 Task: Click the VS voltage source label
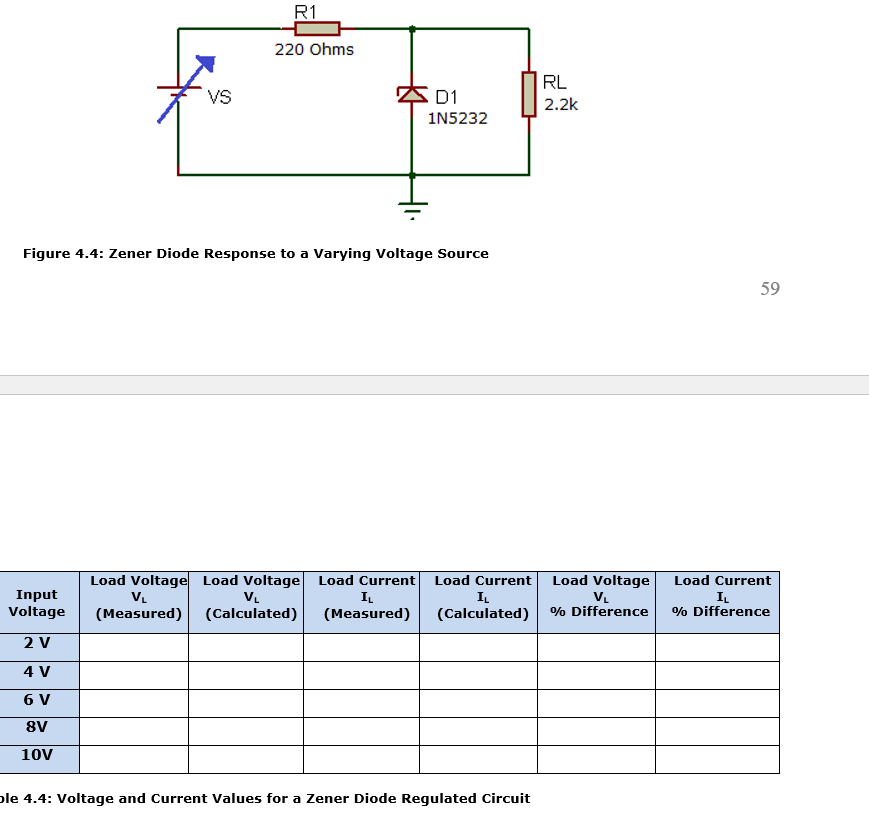(x=219, y=97)
